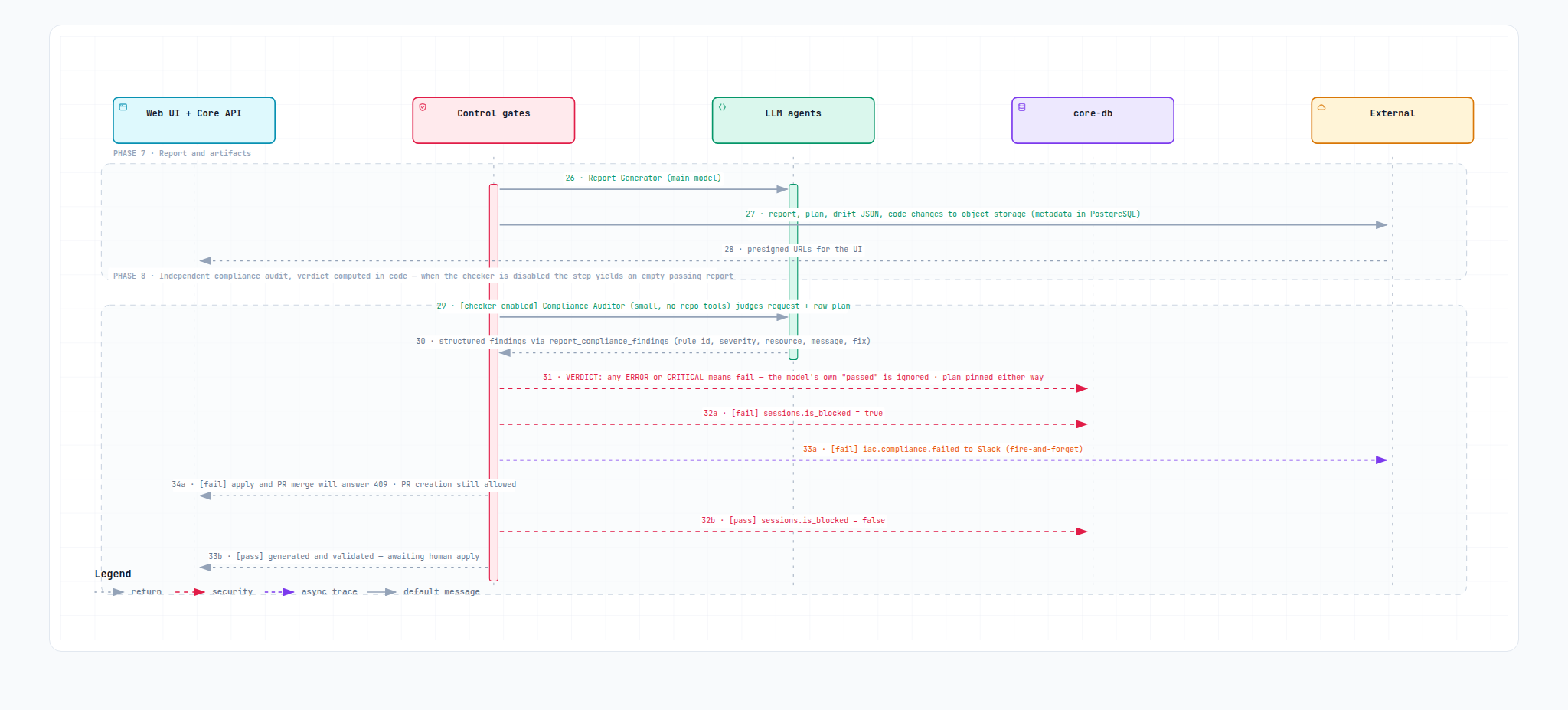Image resolution: width=1568 pixels, height=710 pixels.
Task: Click the dashed return arrow in legend
Action: point(109,592)
